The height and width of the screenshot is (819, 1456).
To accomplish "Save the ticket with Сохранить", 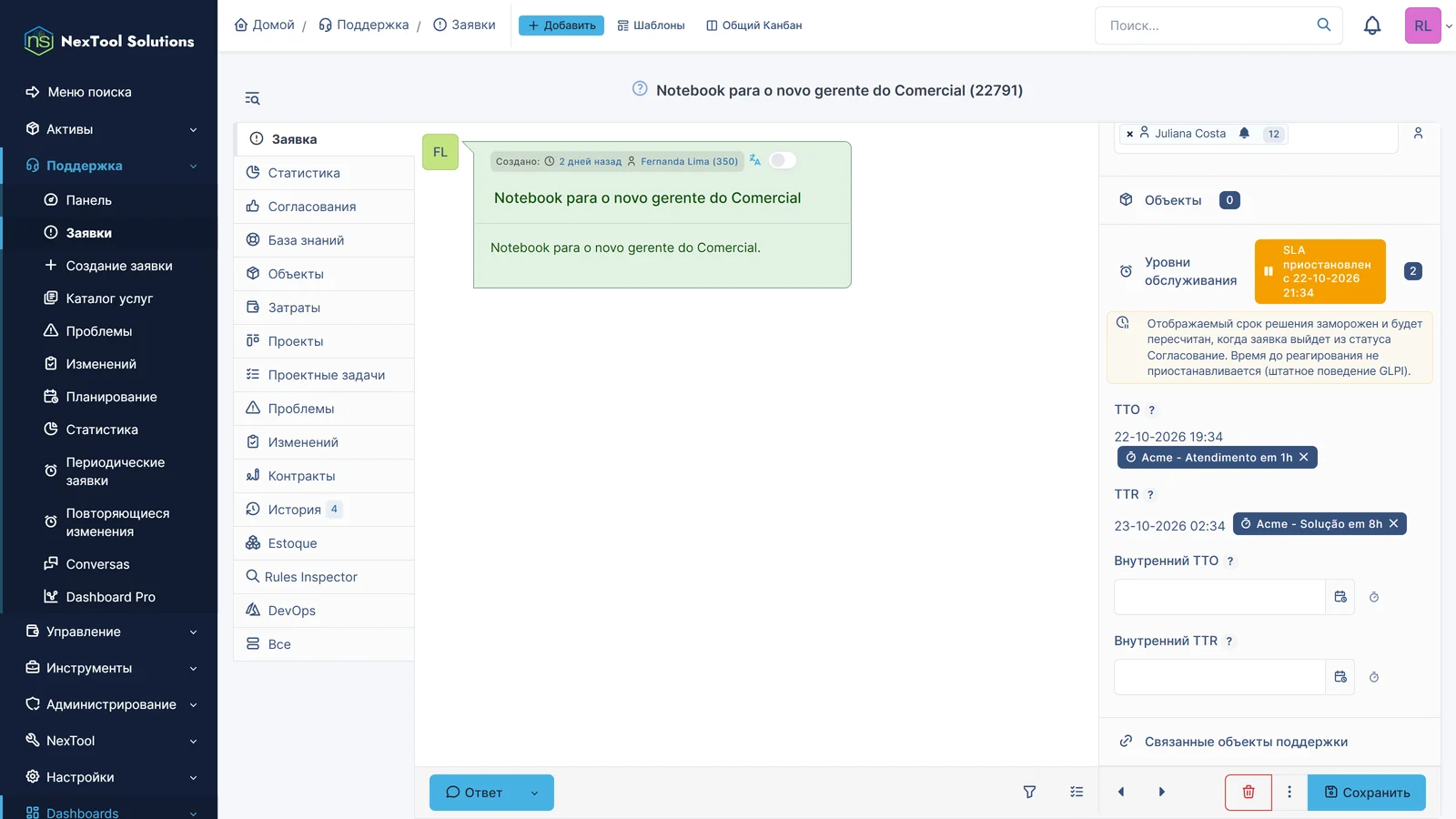I will pyautogui.click(x=1367, y=792).
